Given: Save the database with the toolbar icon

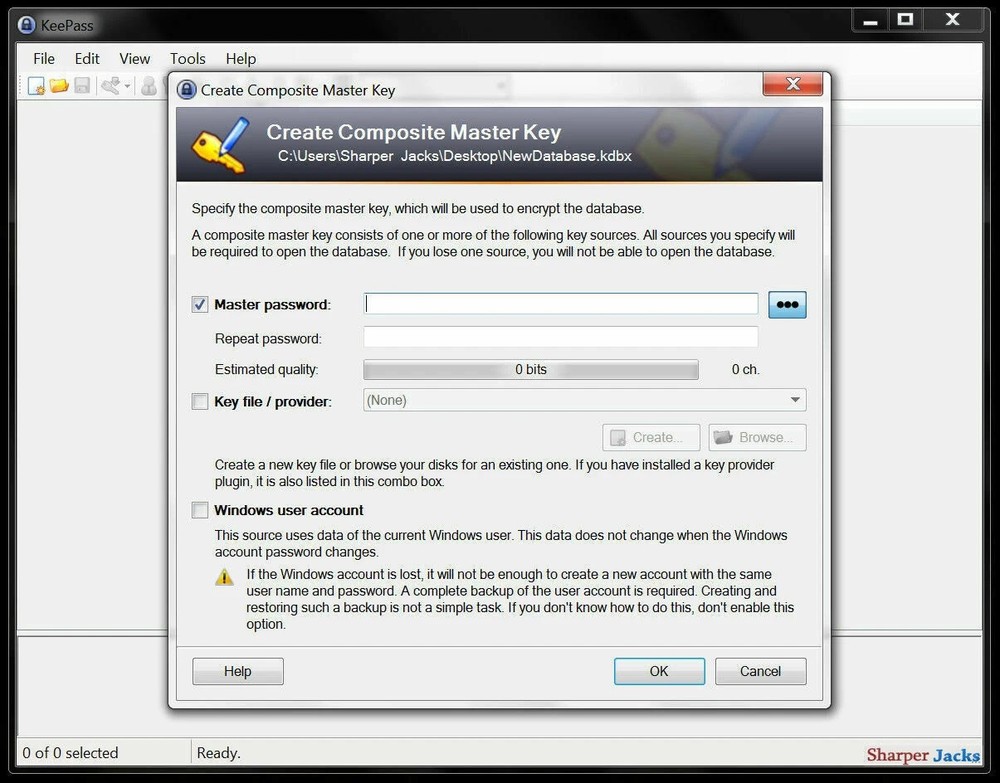Looking at the screenshot, I should (82, 86).
